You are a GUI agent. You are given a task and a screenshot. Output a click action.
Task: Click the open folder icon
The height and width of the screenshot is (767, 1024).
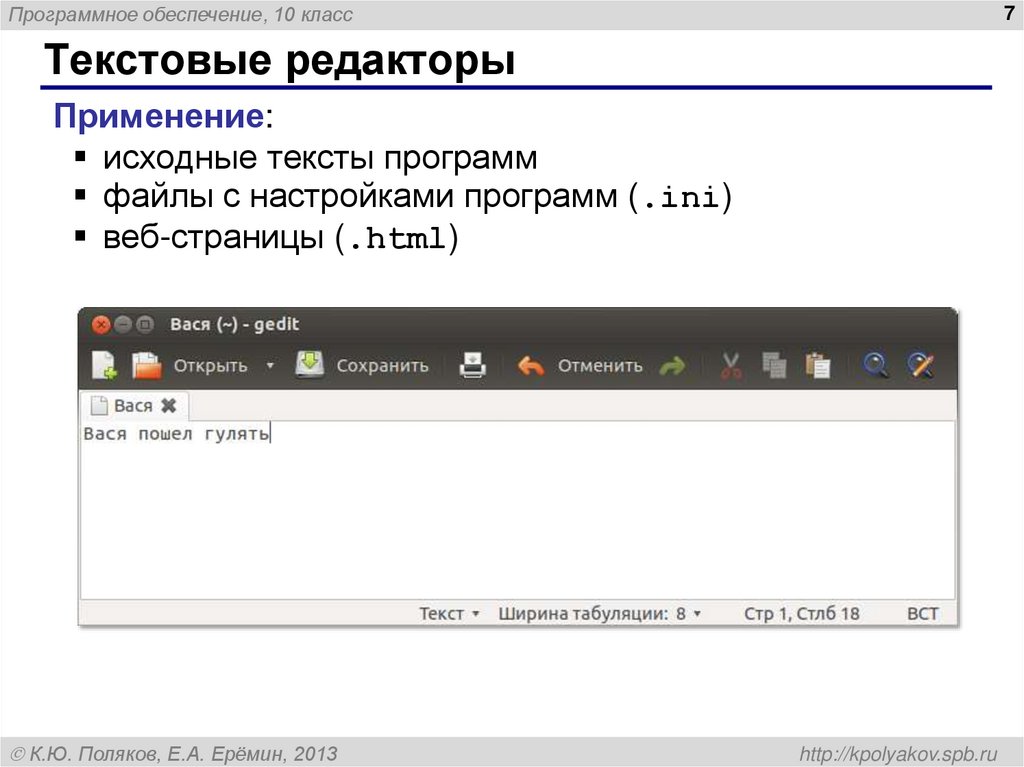click(148, 366)
